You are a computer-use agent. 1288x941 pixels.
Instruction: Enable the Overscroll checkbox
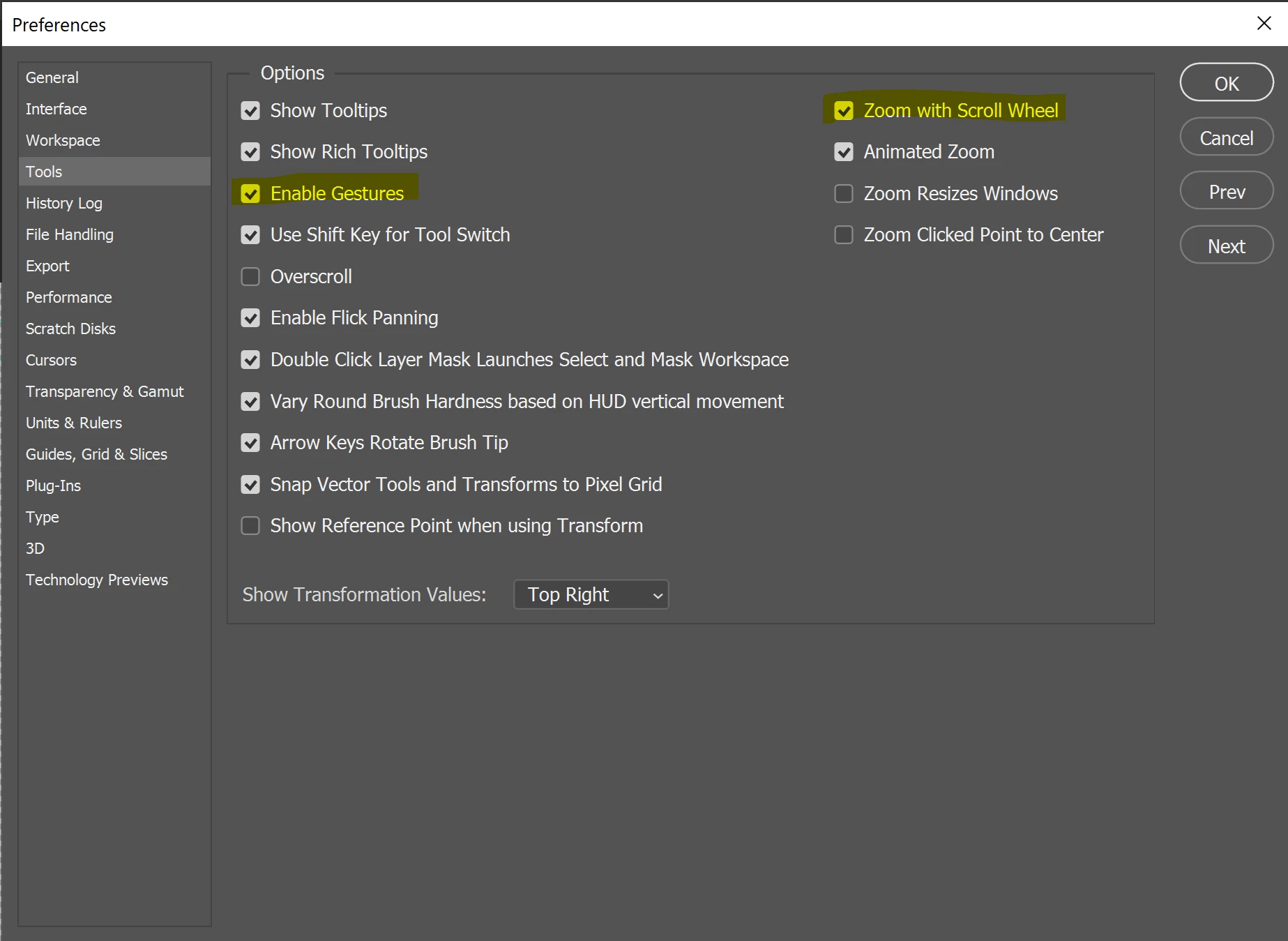click(250, 277)
